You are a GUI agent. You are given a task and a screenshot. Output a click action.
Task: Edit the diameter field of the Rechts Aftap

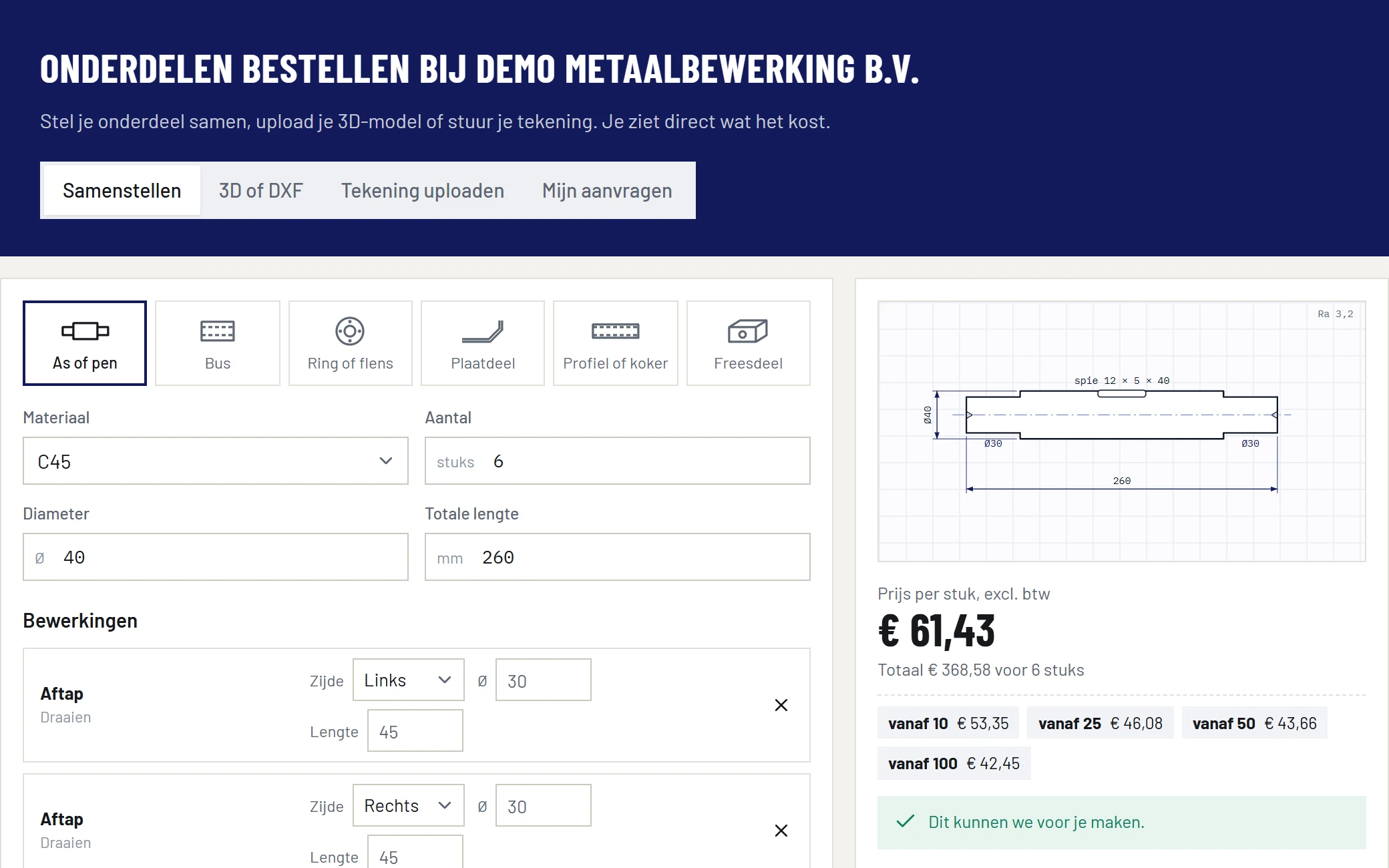click(x=544, y=805)
